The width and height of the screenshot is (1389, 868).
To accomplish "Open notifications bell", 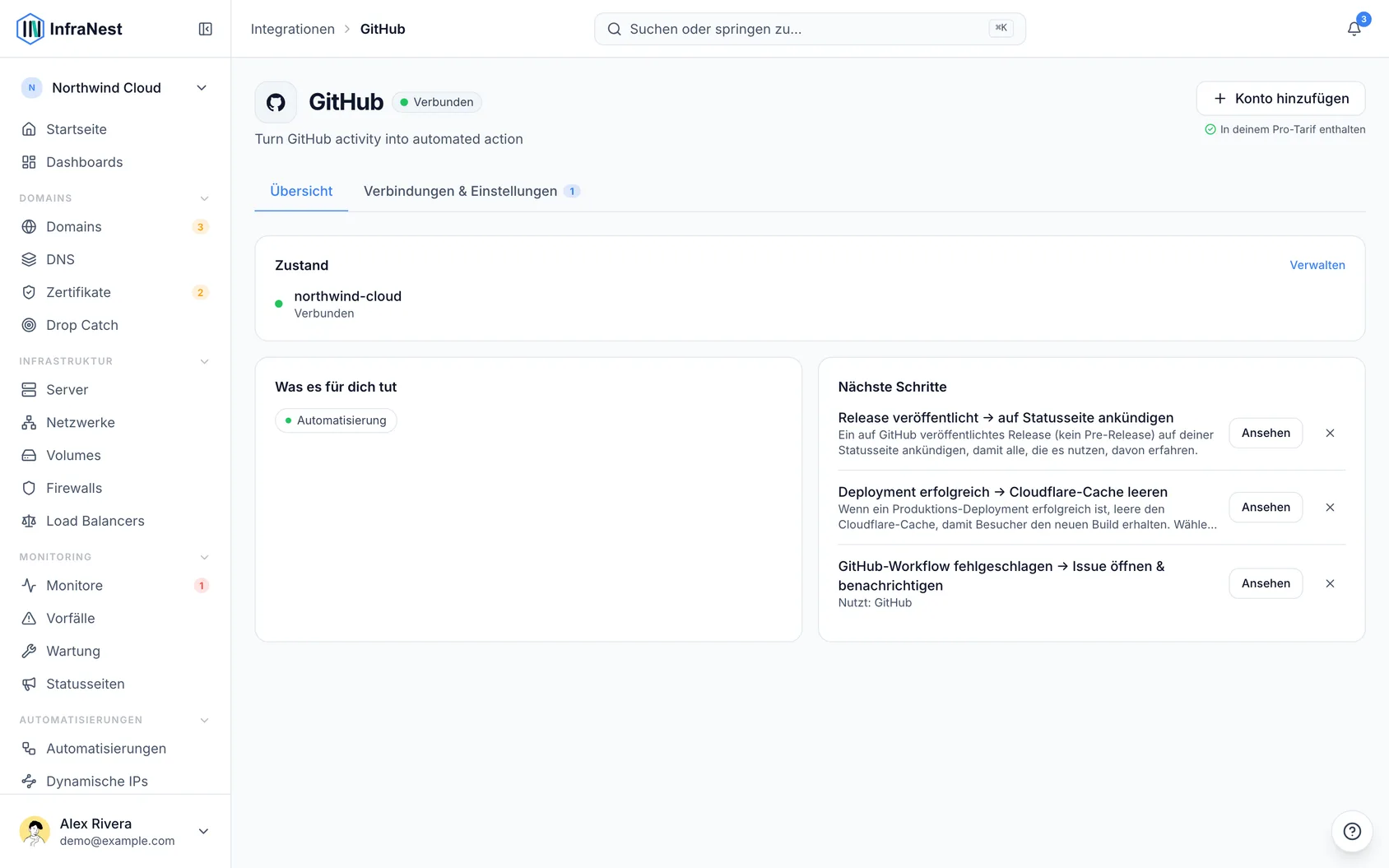I will [1354, 29].
